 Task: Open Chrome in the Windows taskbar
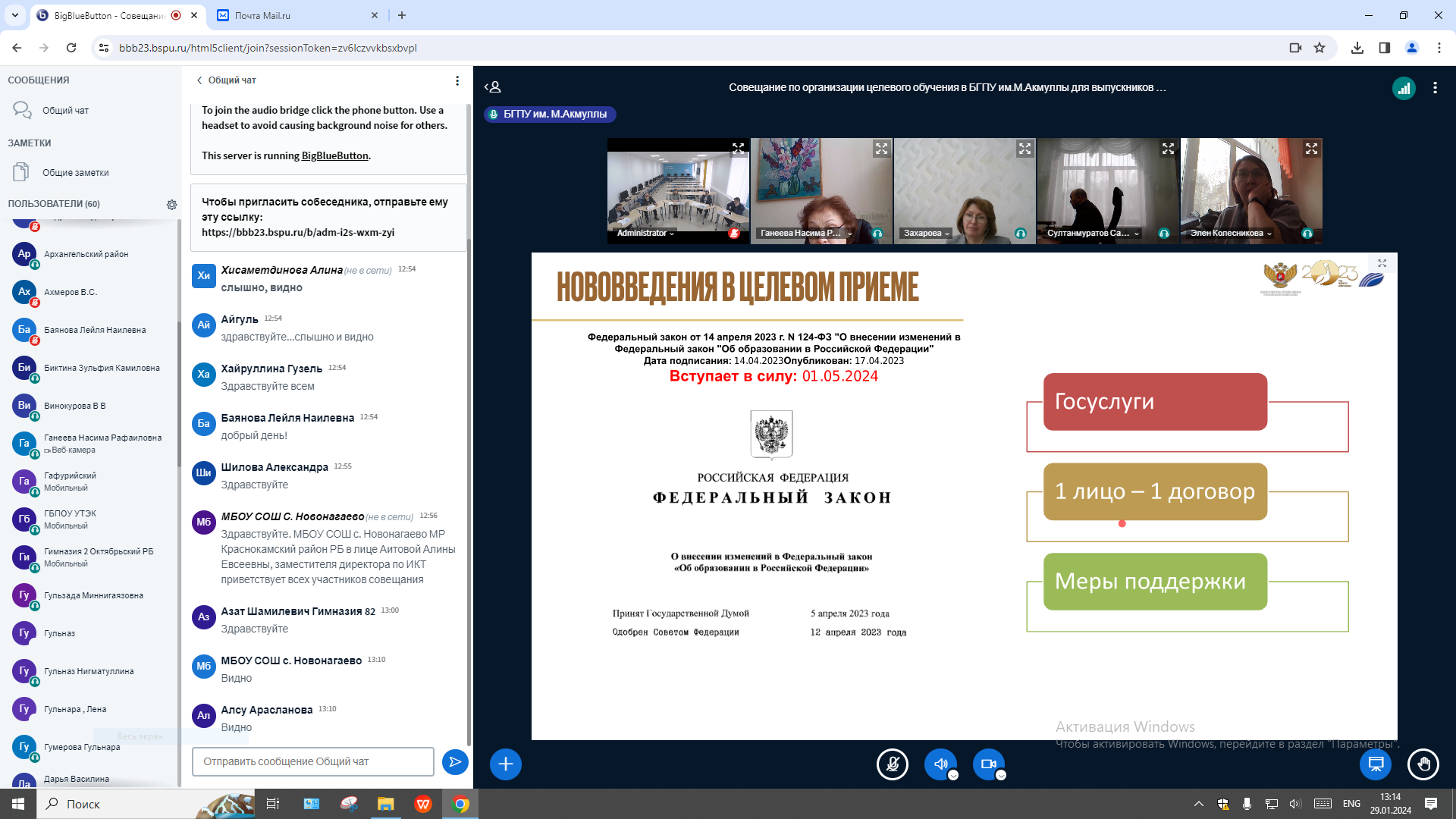coord(460,804)
